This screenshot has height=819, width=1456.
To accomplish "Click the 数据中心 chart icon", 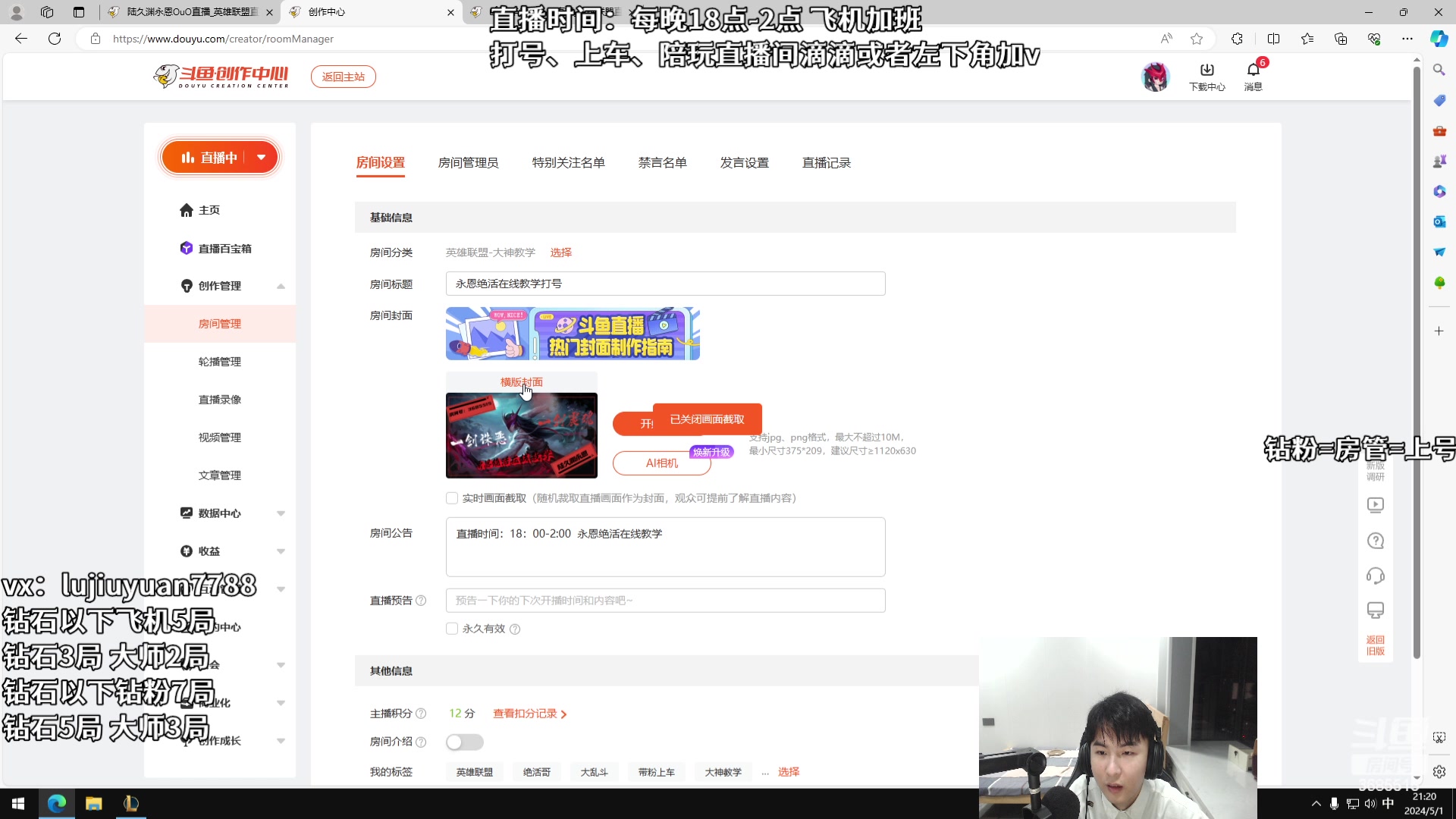I will click(187, 513).
